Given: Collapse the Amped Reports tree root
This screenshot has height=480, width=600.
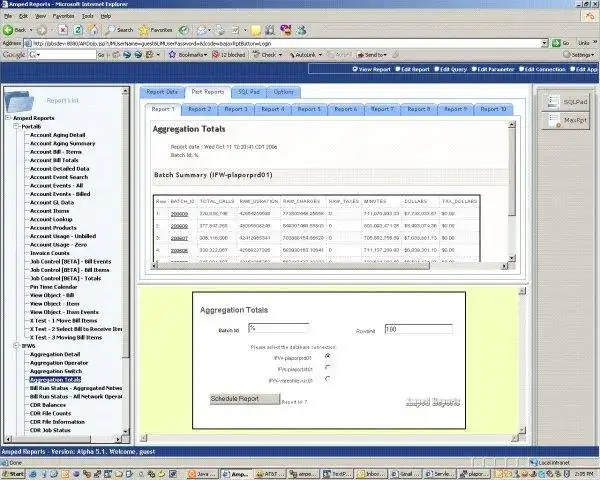Looking at the screenshot, I should click(8, 118).
